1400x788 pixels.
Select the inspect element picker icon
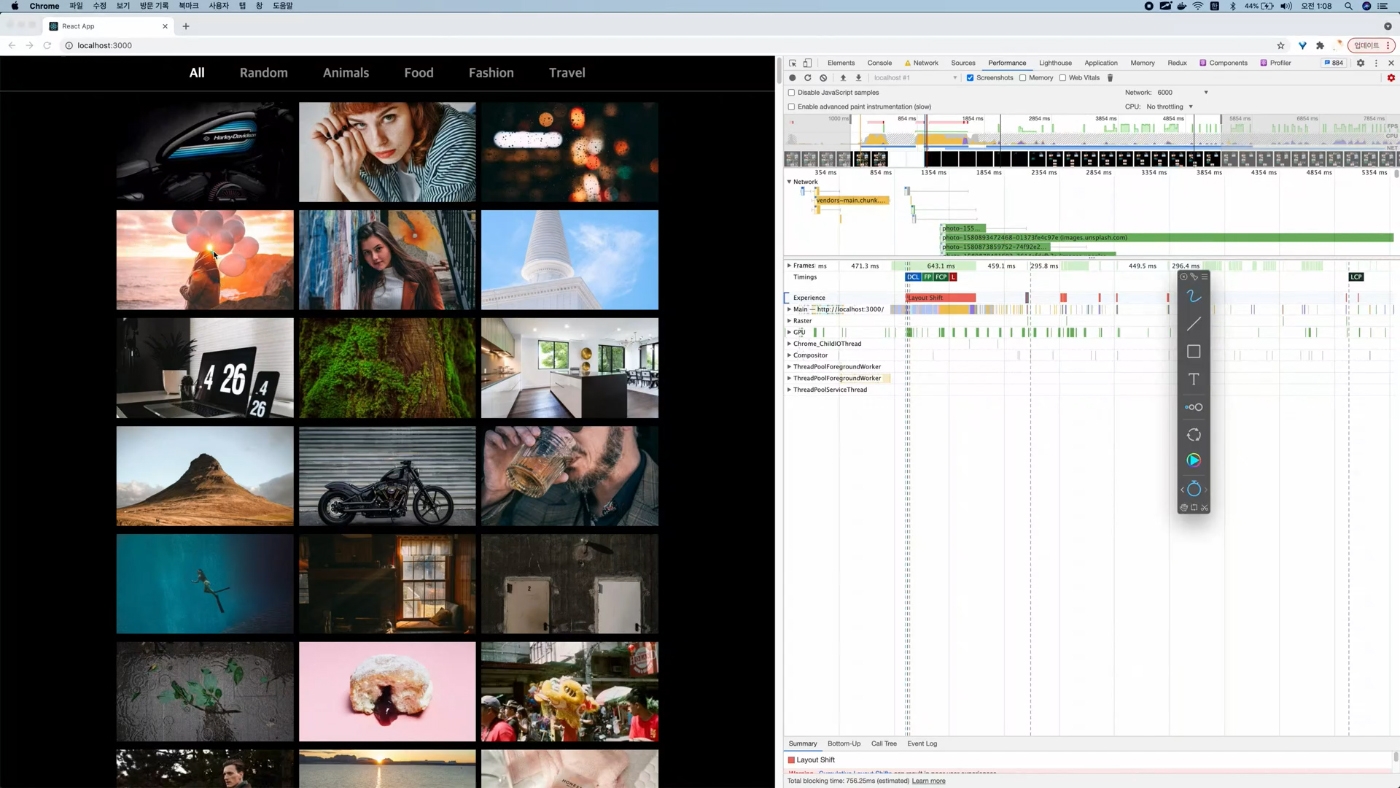(792, 63)
